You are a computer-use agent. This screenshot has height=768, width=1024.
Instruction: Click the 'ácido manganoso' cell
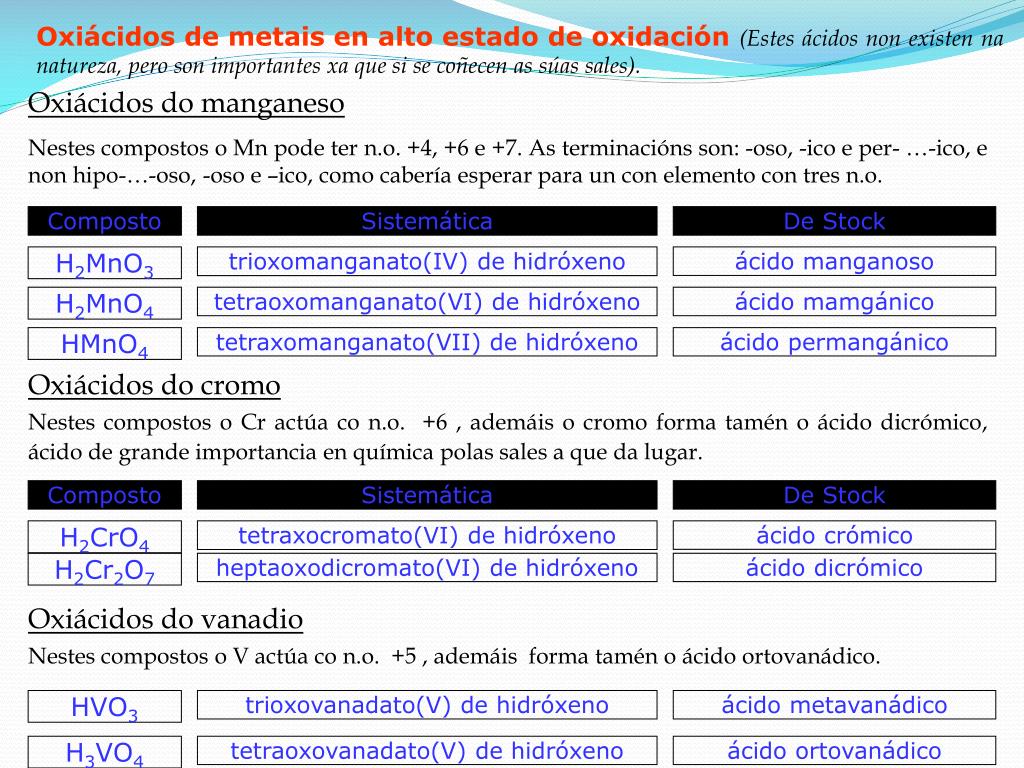835,261
